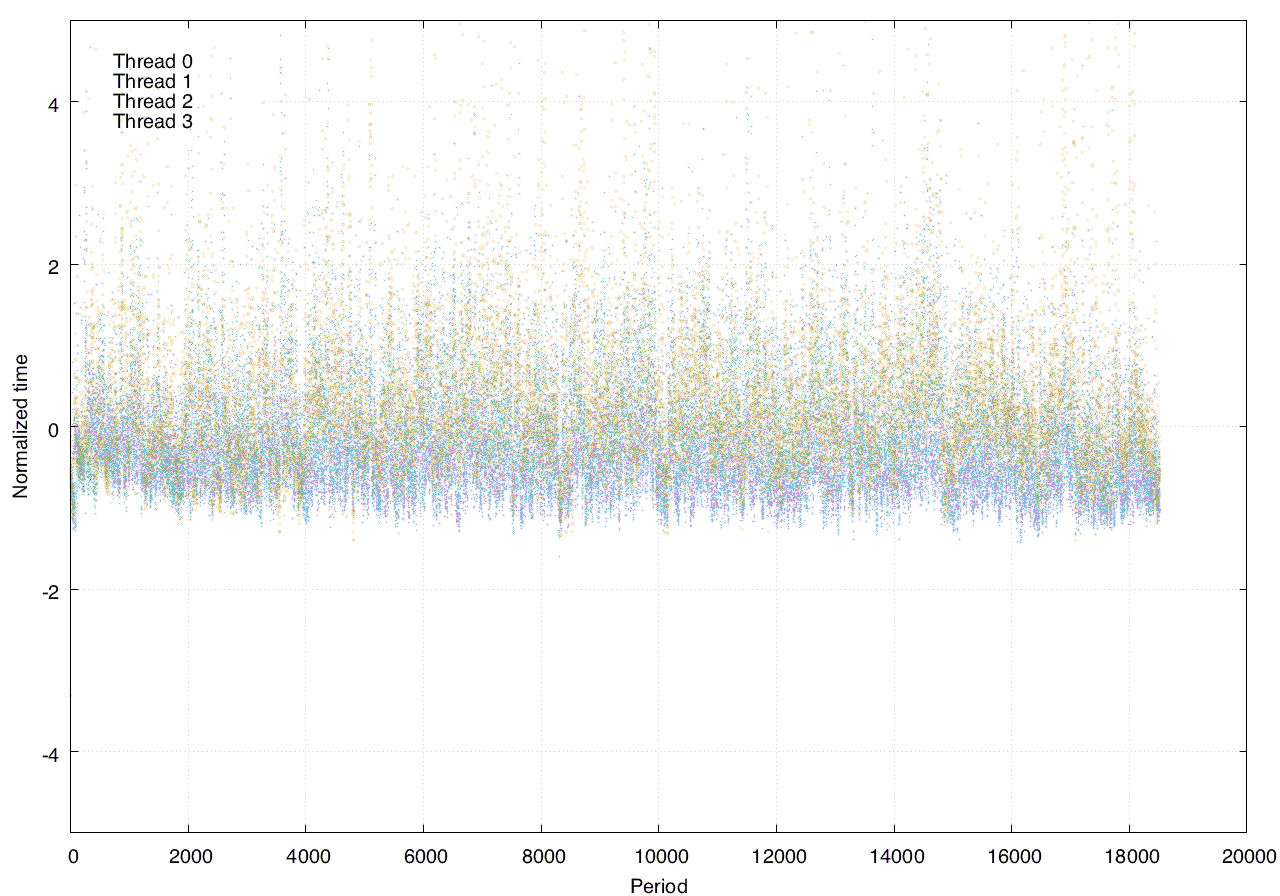Click the 14000 x-axis tick label
Viewport: 1280px width, 896px height.
[x=893, y=855]
